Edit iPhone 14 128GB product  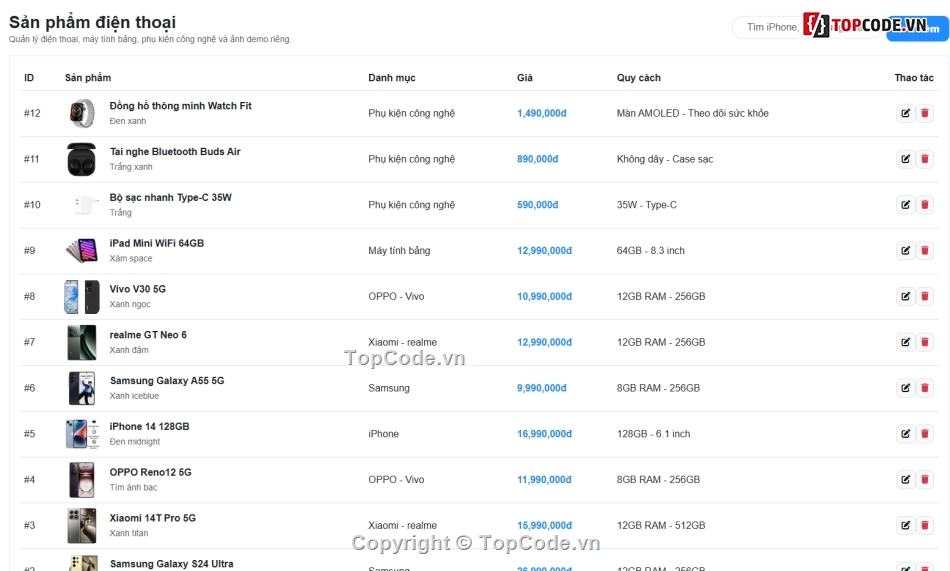905,433
